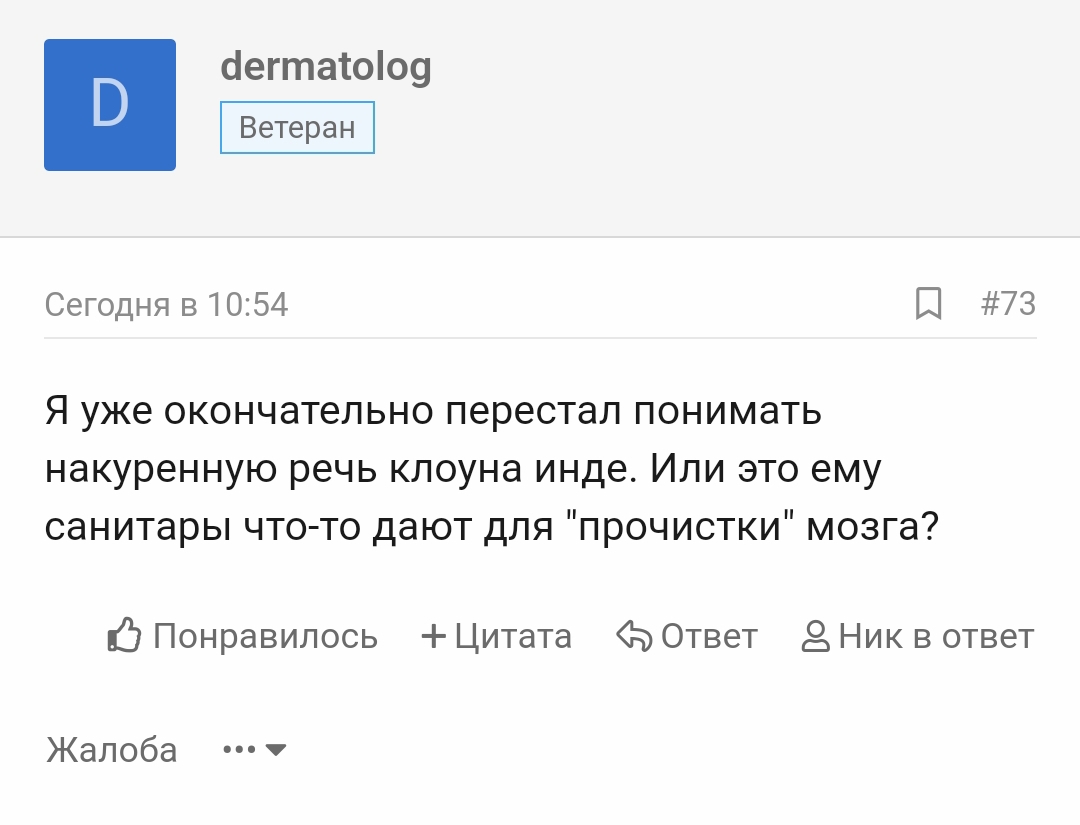
Task: Click the thumbs-up icon to rate post #73
Action: (x=124, y=633)
